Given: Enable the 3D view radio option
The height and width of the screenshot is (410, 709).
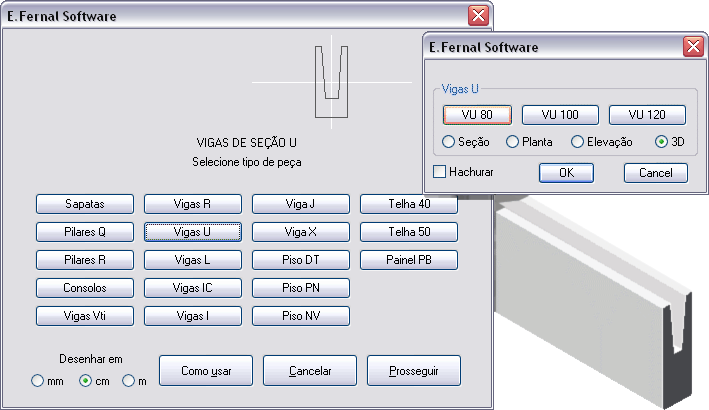Looking at the screenshot, I should tap(661, 142).
